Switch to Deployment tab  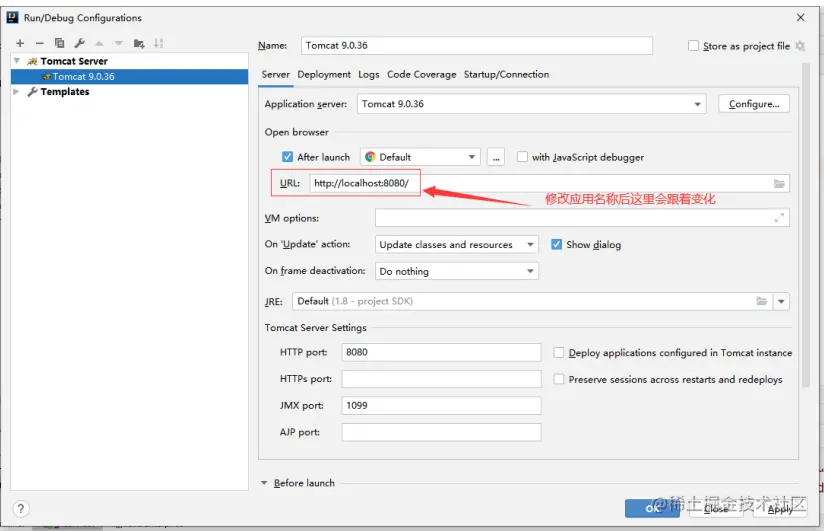324,75
